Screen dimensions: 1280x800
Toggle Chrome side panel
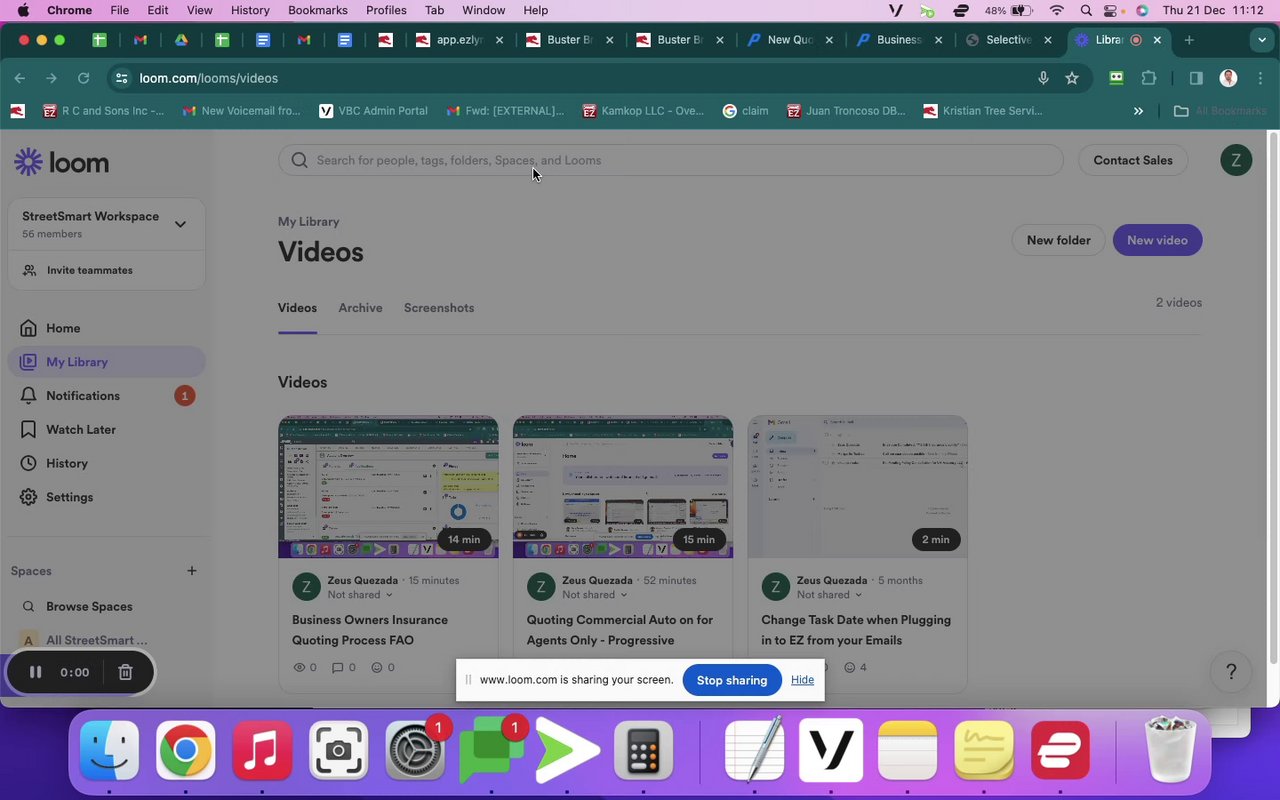[1196, 78]
